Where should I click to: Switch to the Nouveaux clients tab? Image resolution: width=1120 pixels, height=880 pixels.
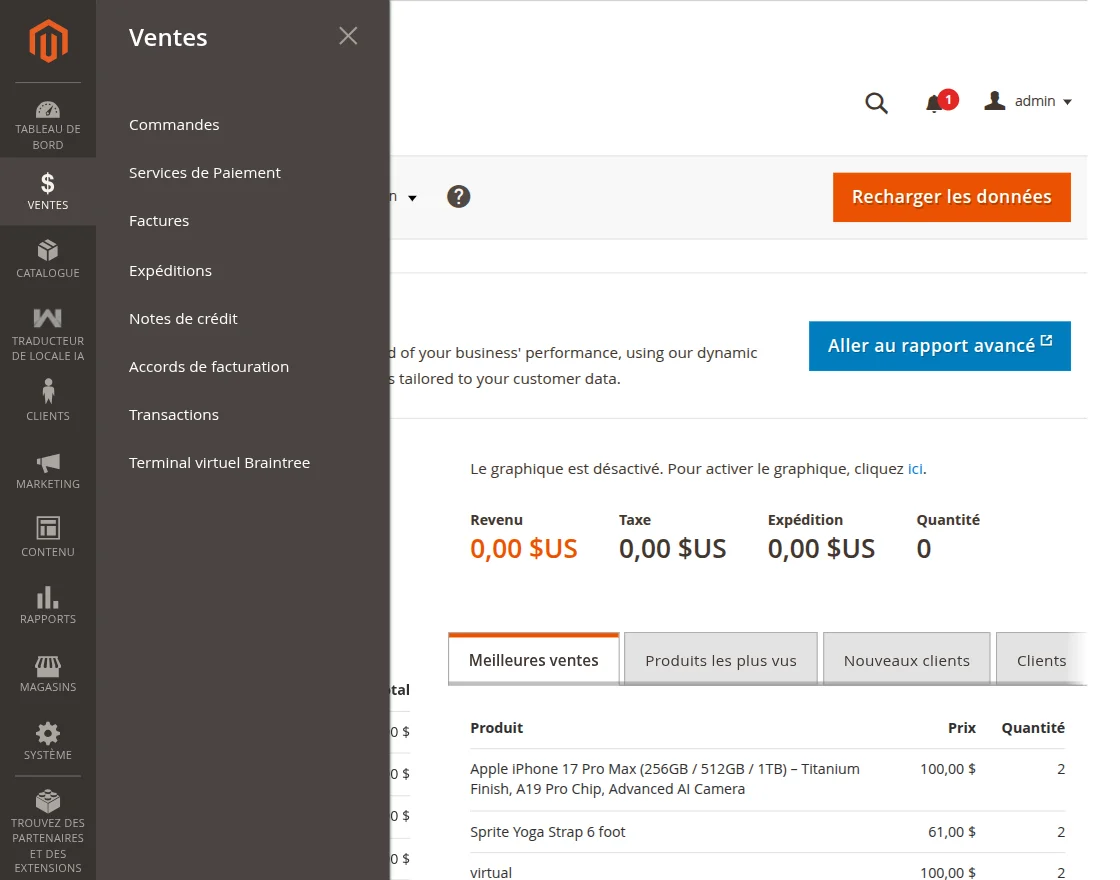tap(906, 660)
